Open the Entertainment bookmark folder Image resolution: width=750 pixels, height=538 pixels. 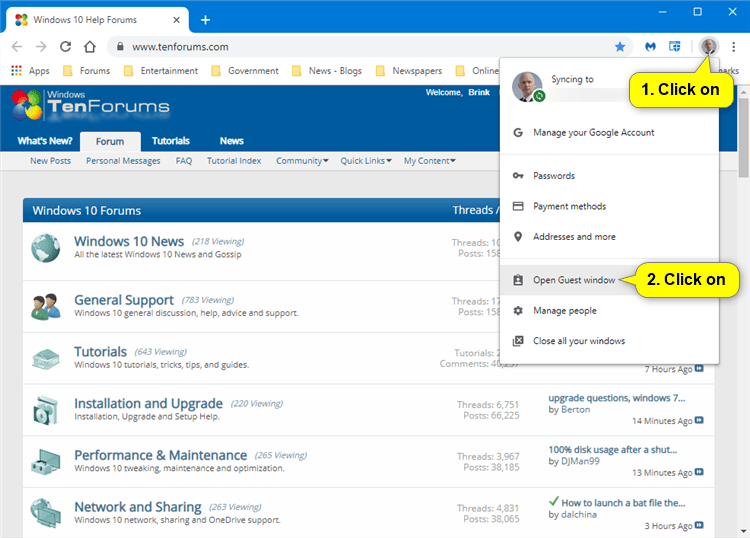point(160,71)
